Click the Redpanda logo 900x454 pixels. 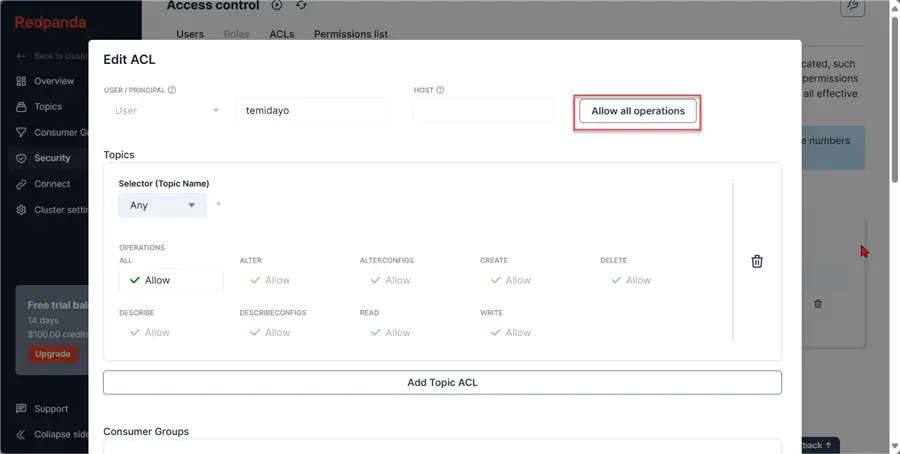click(x=51, y=22)
